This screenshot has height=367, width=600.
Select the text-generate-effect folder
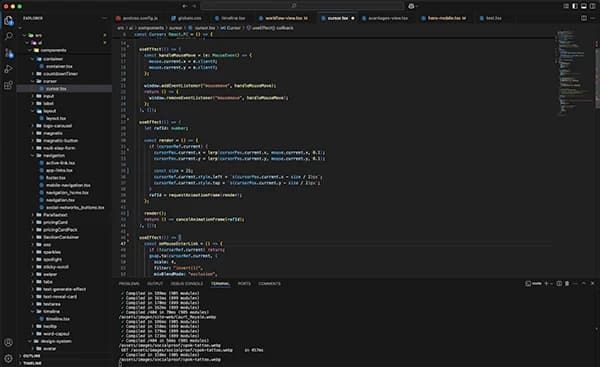point(64,289)
